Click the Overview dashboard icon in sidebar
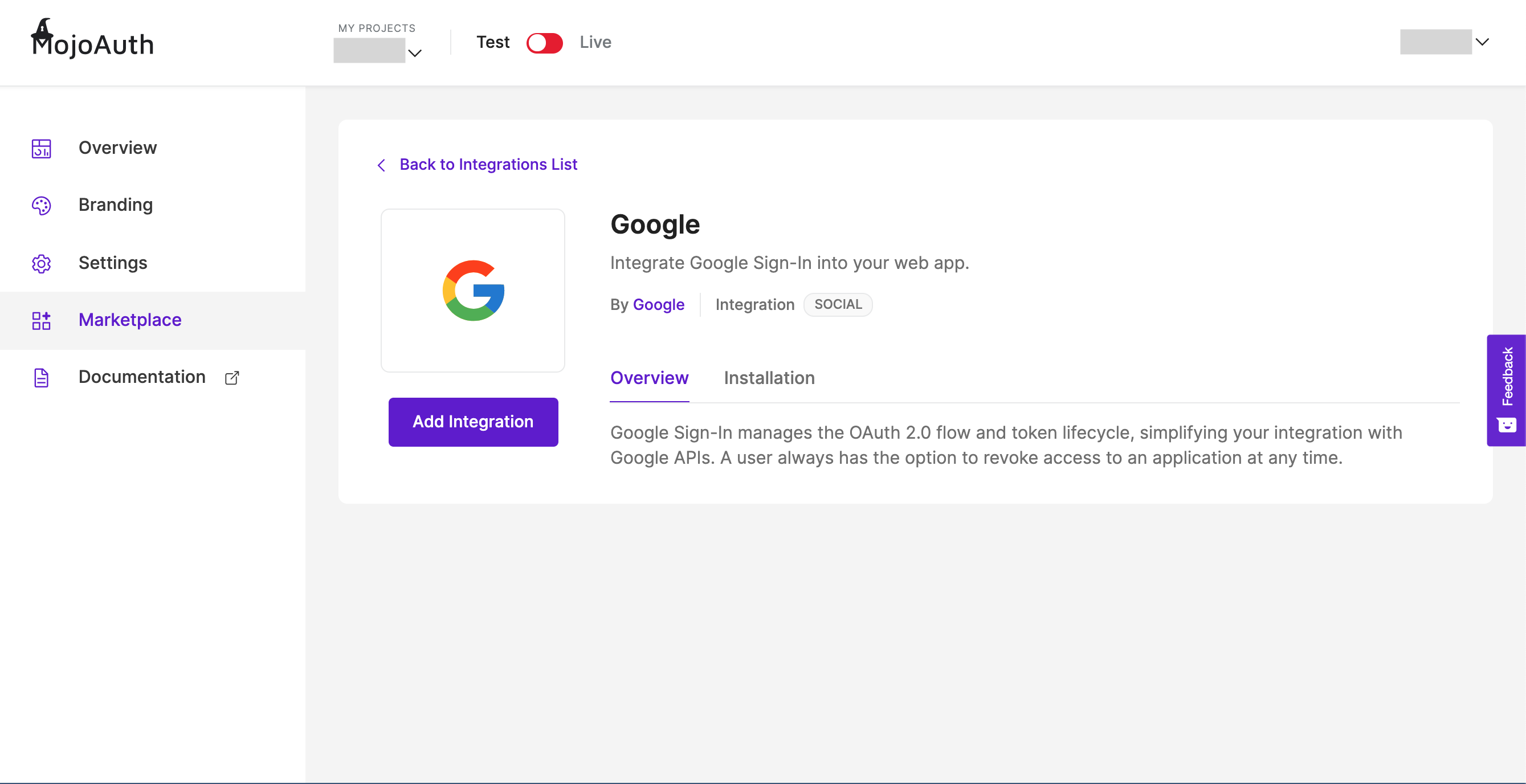The image size is (1526, 784). tap(41, 148)
